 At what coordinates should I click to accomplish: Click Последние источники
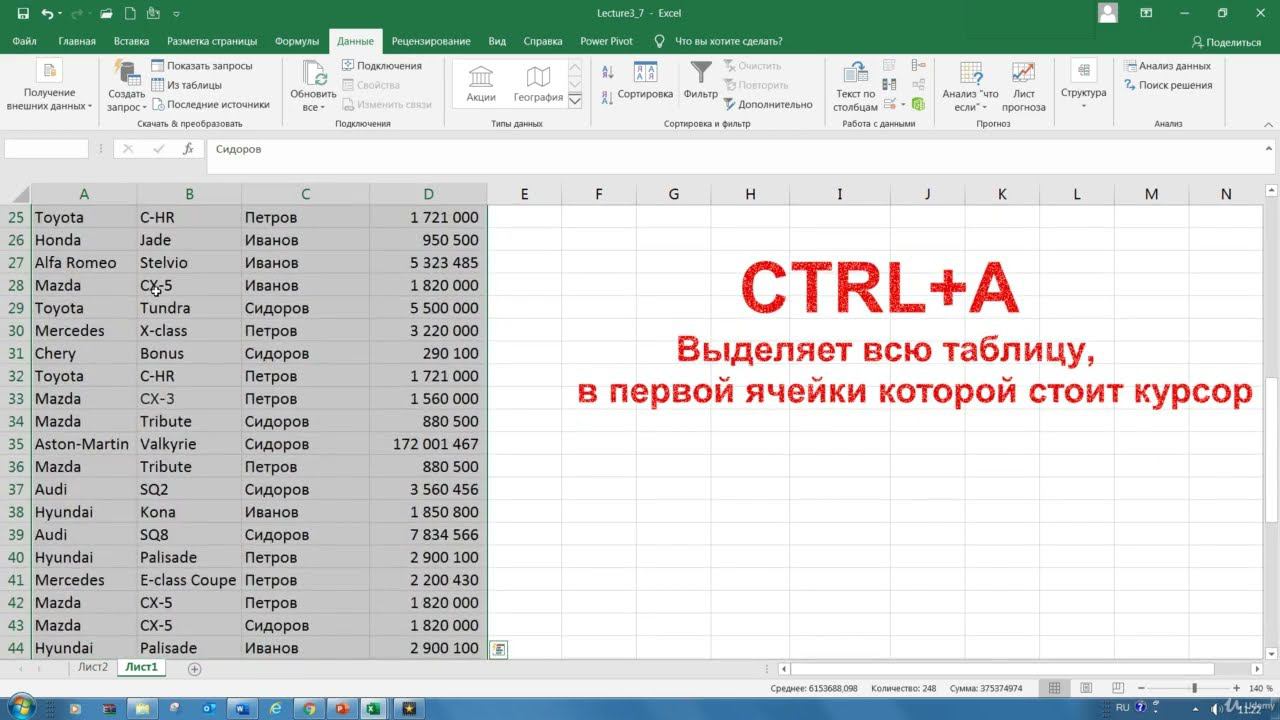pyautogui.click(x=211, y=104)
